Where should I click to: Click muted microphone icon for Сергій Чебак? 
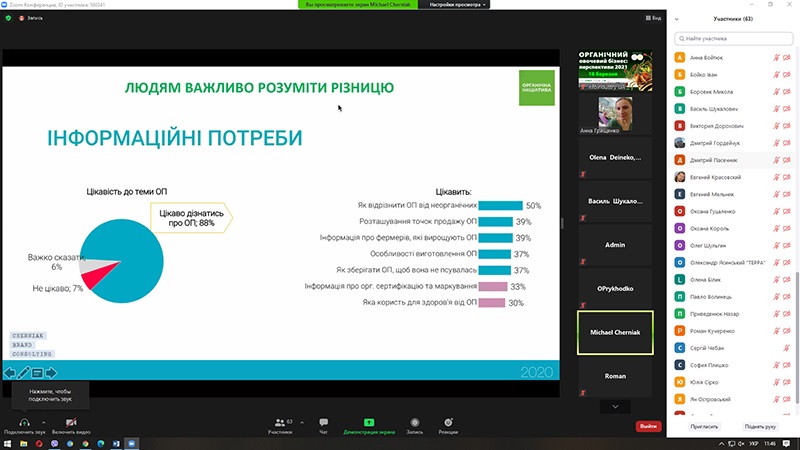(787, 348)
